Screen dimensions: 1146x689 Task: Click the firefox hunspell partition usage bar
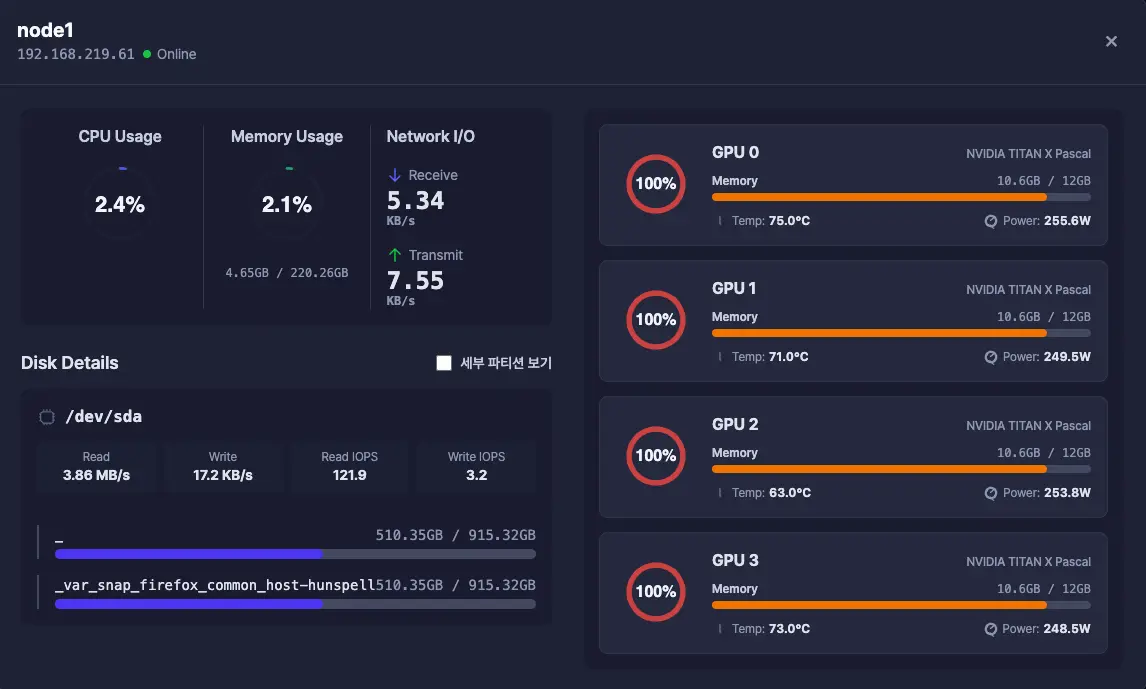295,604
